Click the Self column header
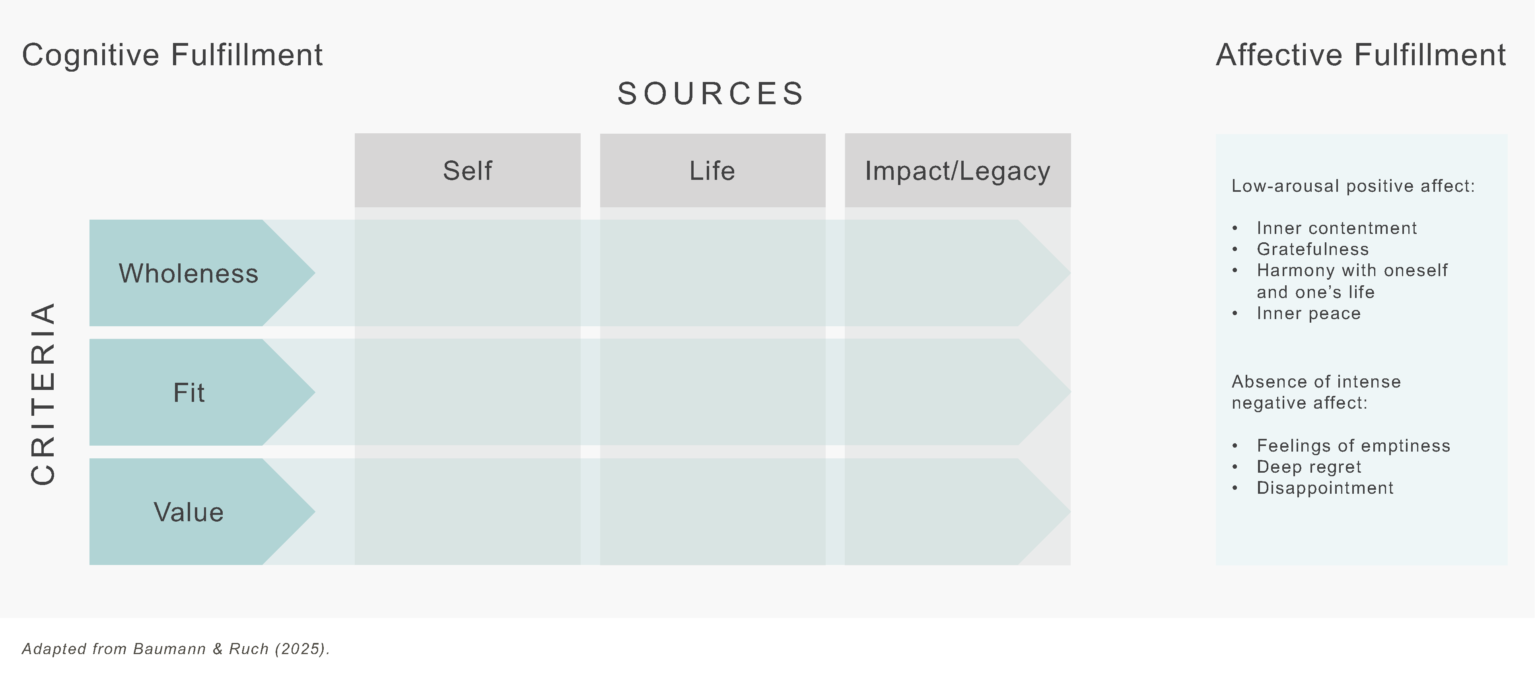This screenshot has height=674, width=1536. (x=467, y=171)
